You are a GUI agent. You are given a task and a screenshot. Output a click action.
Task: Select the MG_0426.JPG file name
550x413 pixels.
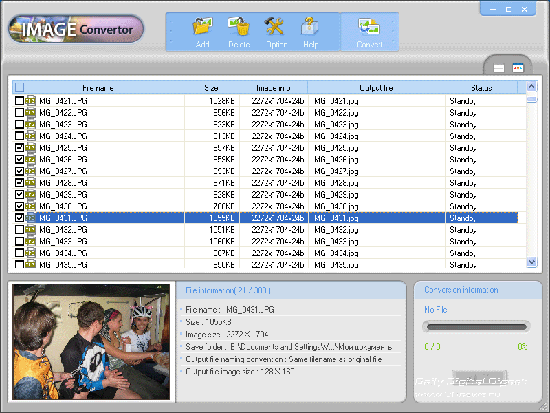(x=63, y=159)
